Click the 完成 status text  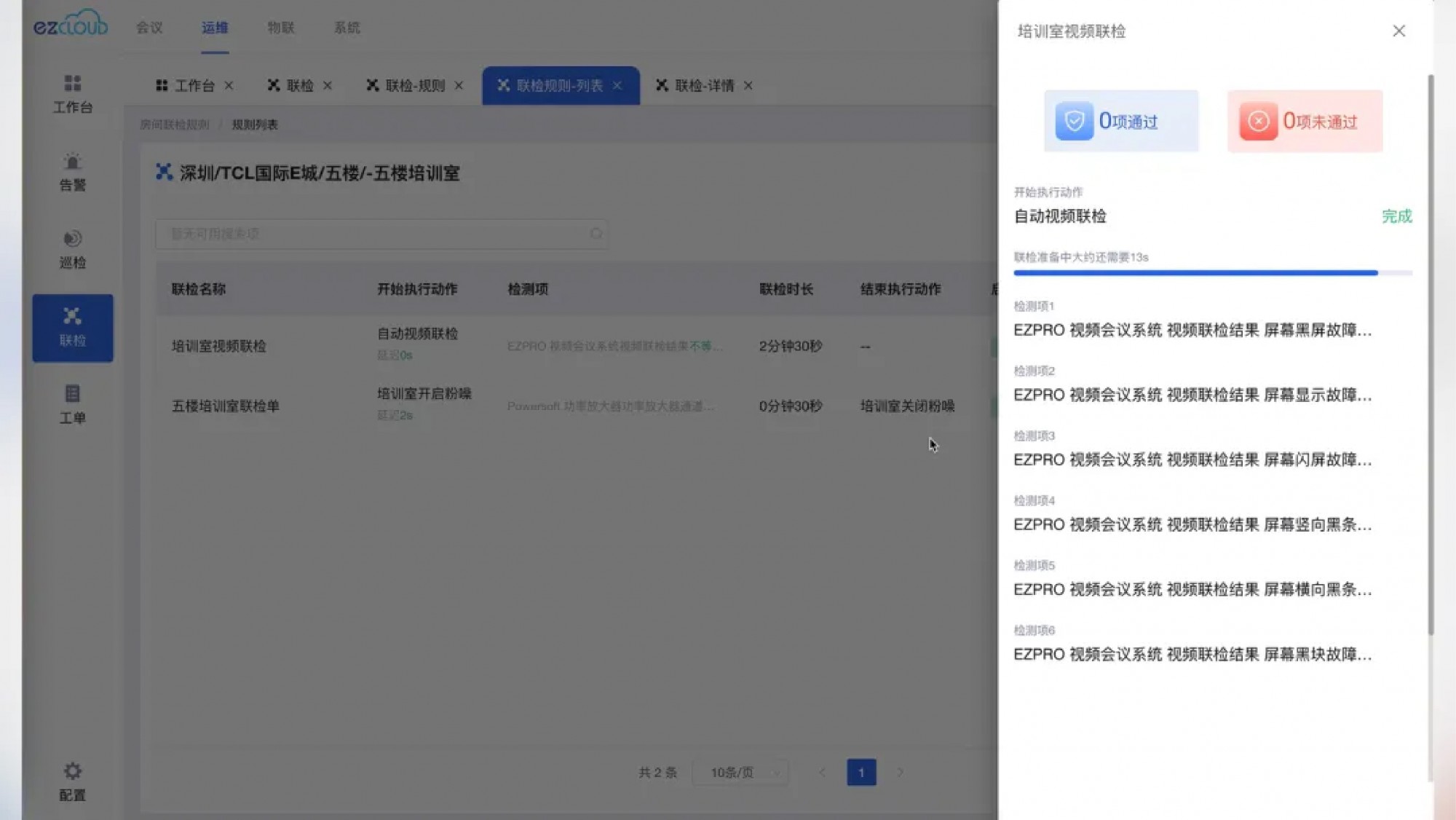[1396, 216]
